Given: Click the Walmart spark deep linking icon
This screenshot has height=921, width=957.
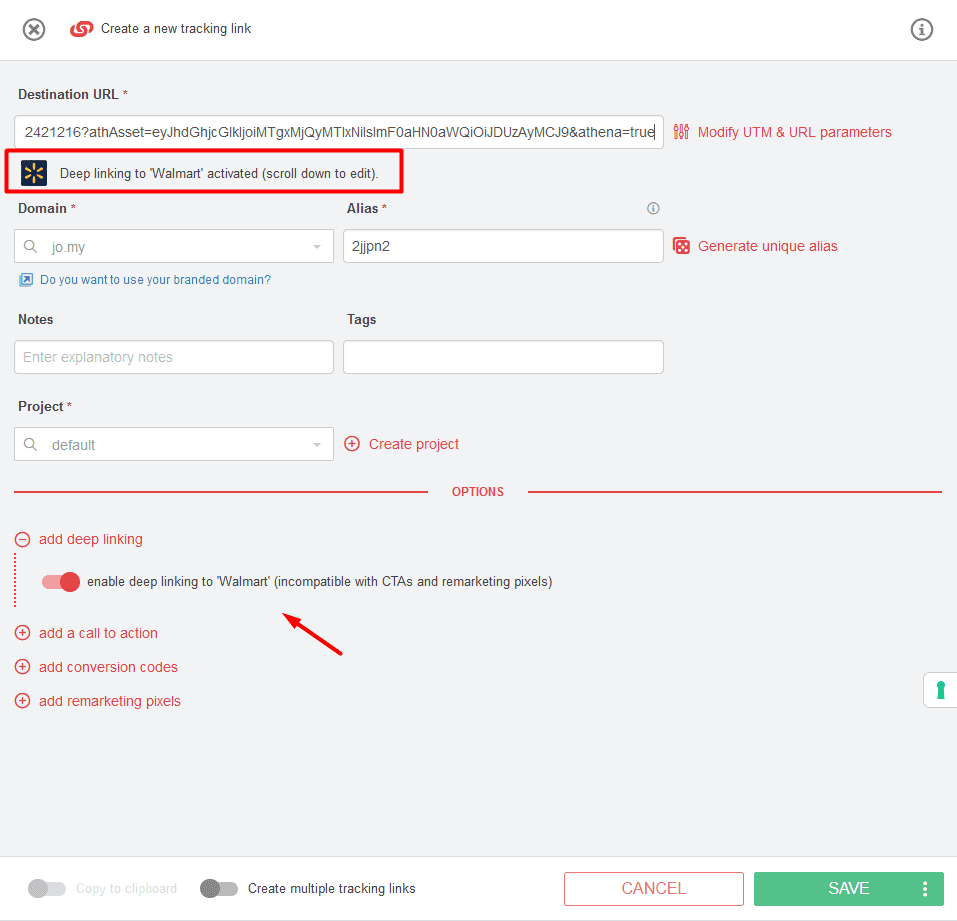Looking at the screenshot, I should tap(34, 173).
